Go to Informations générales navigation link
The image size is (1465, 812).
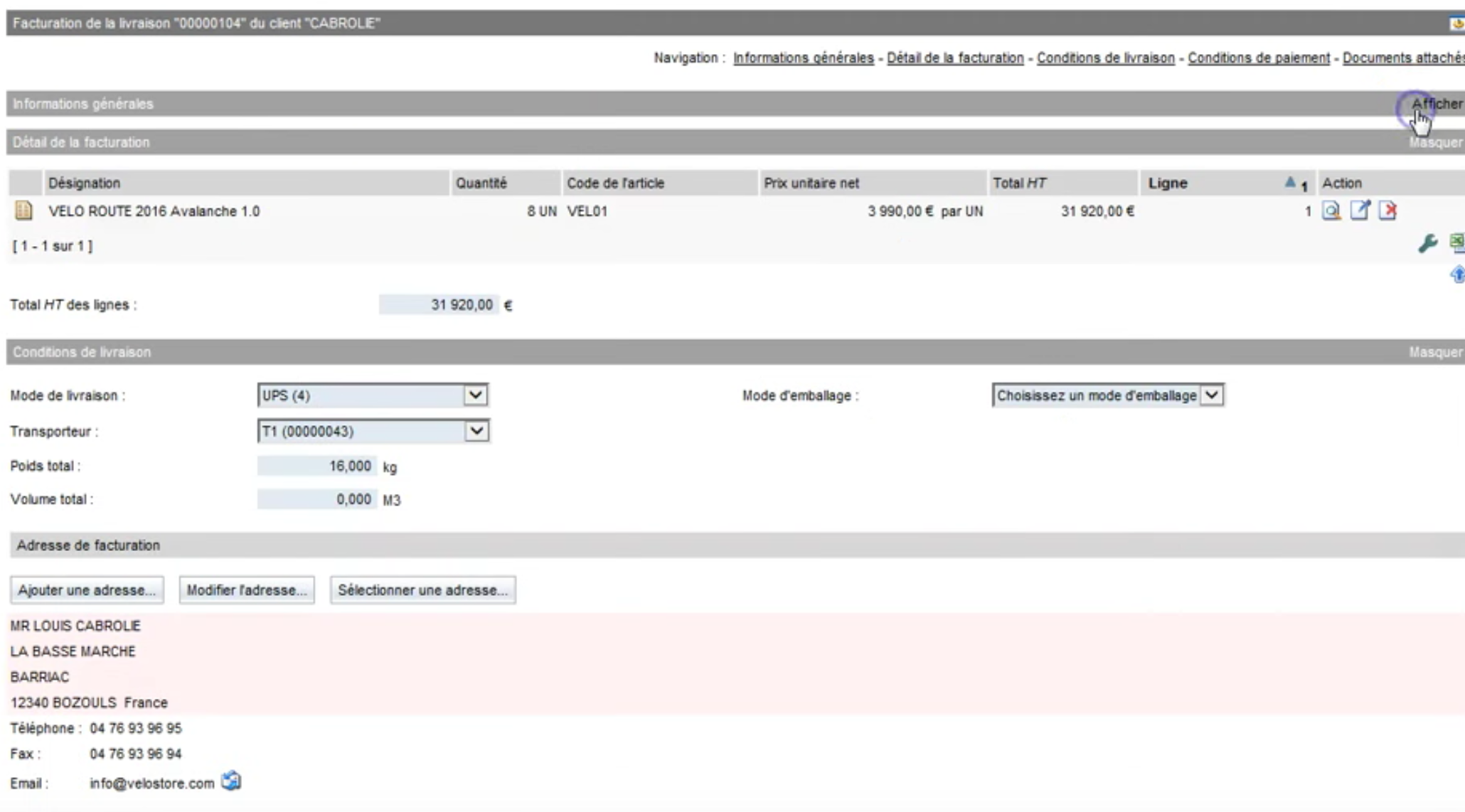[x=803, y=58]
